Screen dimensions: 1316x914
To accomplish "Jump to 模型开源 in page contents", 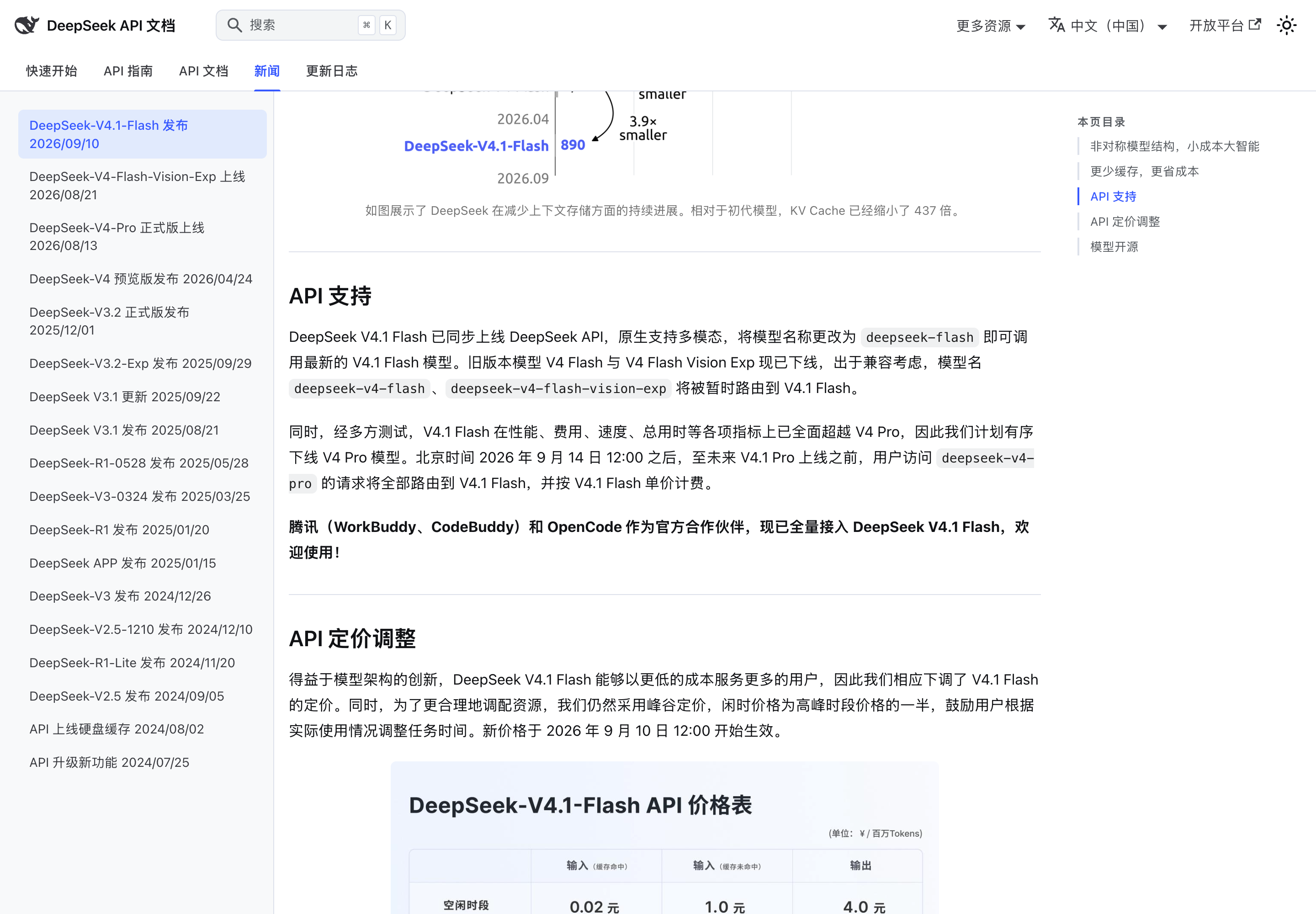I will coord(1114,247).
